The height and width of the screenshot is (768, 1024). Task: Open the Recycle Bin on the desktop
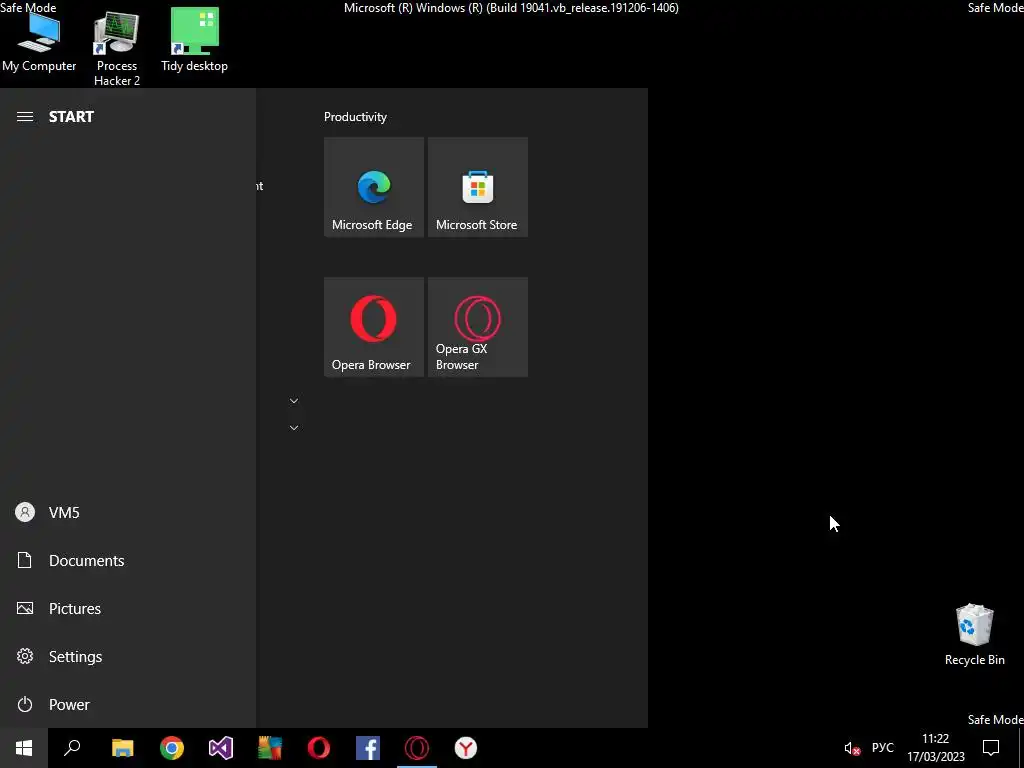pyautogui.click(x=974, y=634)
